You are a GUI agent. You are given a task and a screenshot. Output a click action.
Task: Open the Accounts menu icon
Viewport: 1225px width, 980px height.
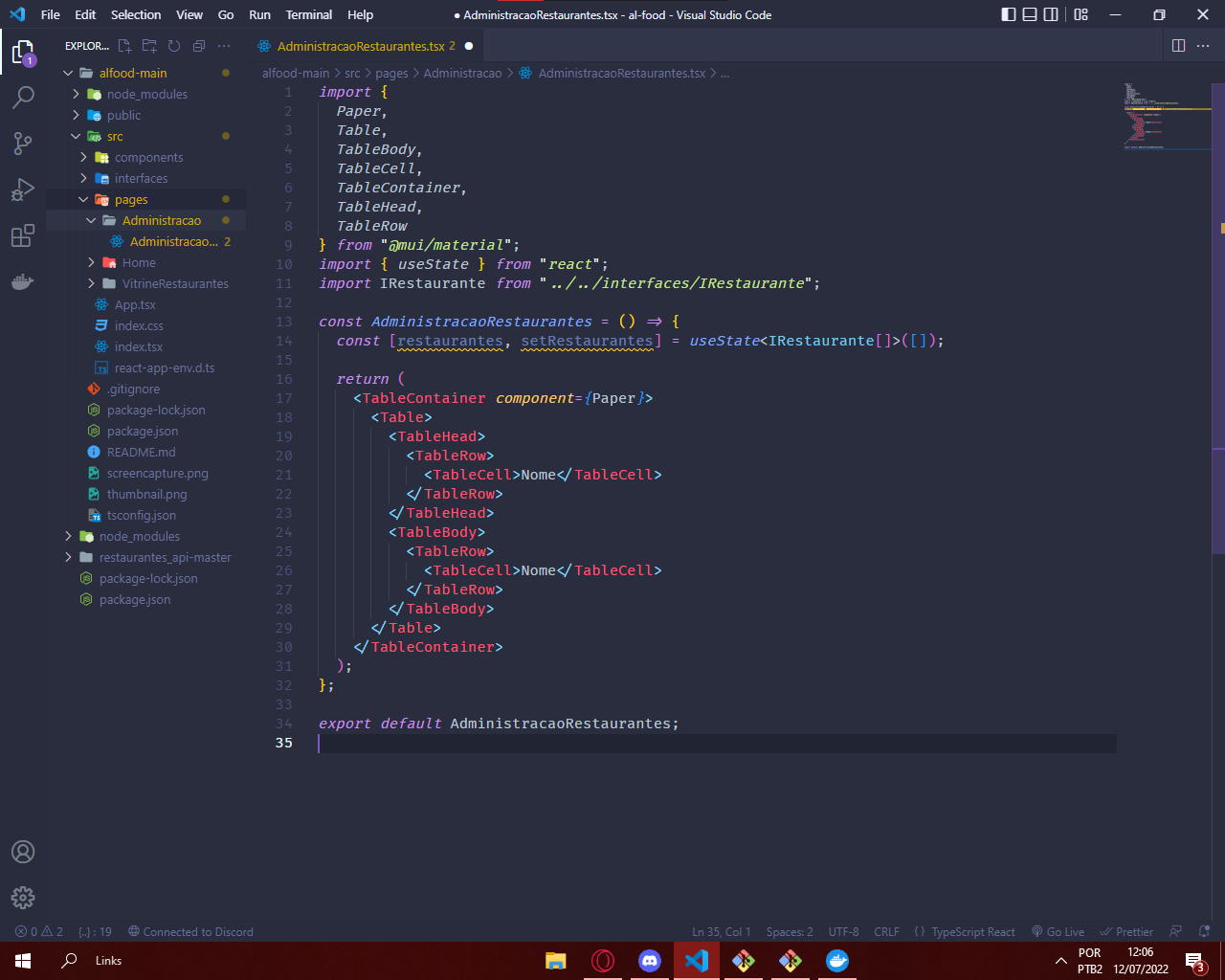(x=23, y=852)
